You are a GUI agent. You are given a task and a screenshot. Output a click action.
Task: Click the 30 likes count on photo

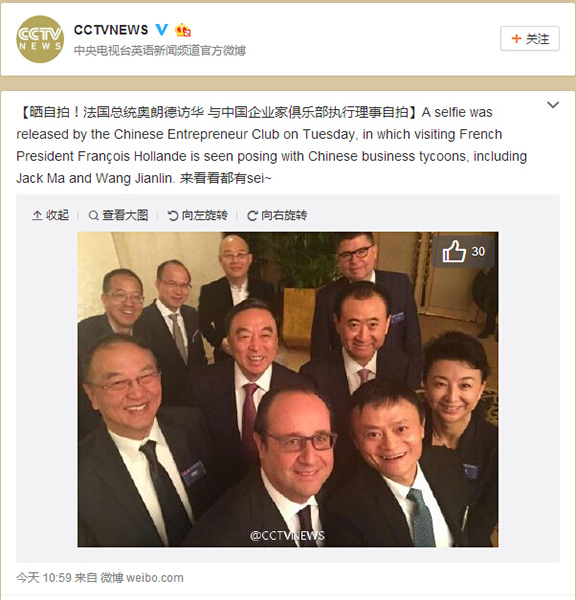(478, 251)
